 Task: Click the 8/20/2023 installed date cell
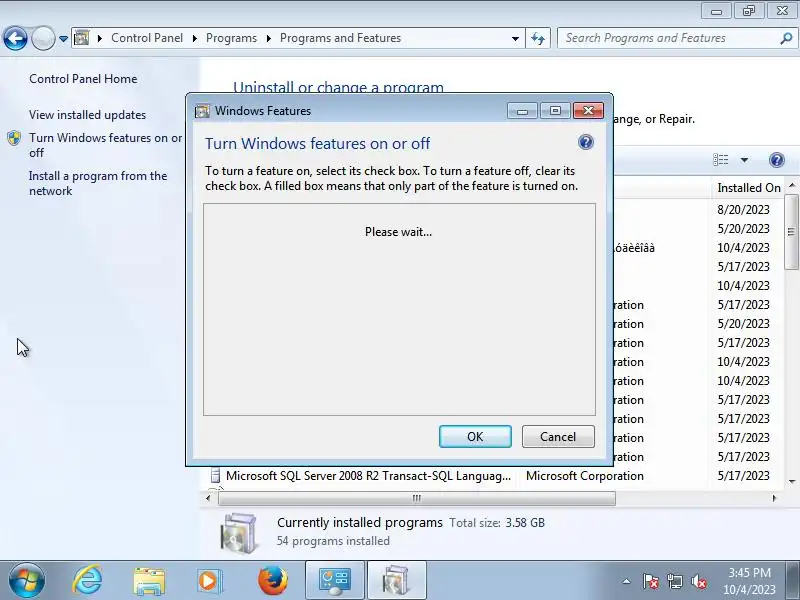point(743,210)
